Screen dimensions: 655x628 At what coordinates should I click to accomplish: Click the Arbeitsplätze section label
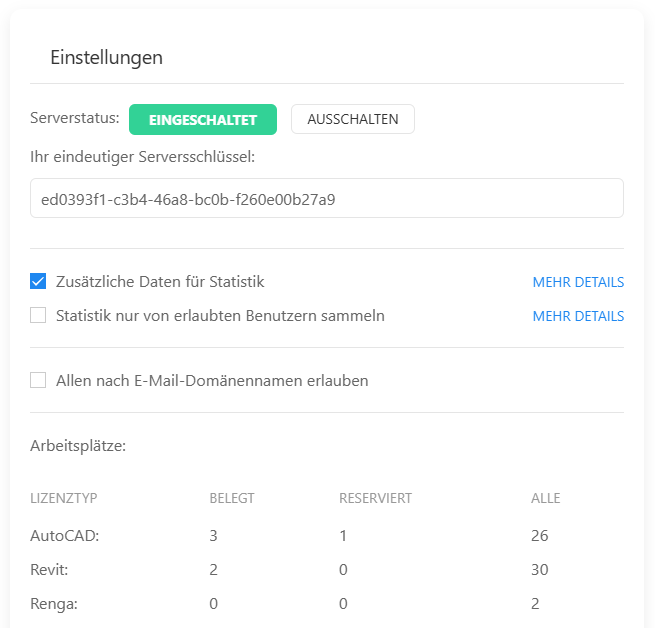coord(78,446)
